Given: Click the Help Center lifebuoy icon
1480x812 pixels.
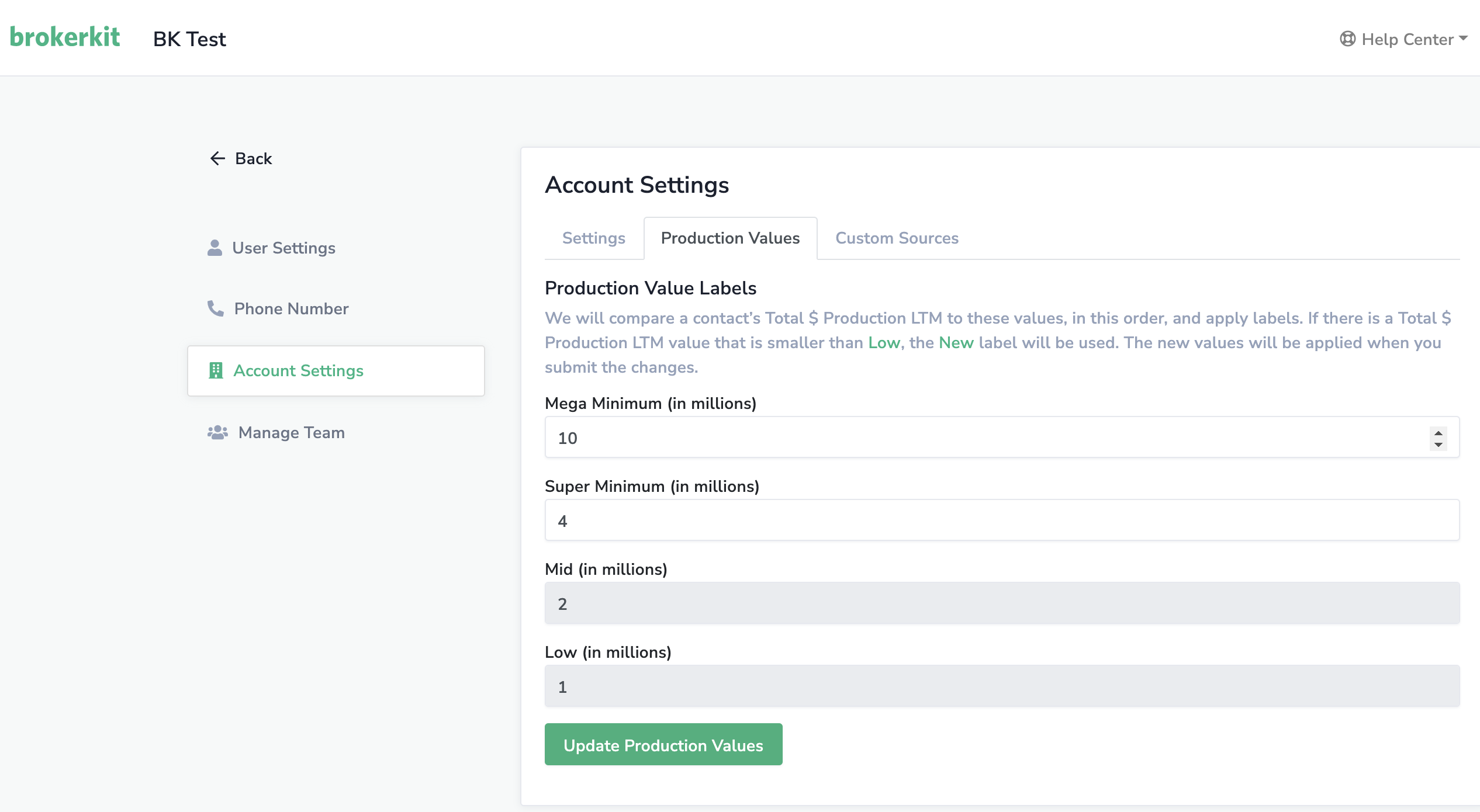Looking at the screenshot, I should 1347,39.
